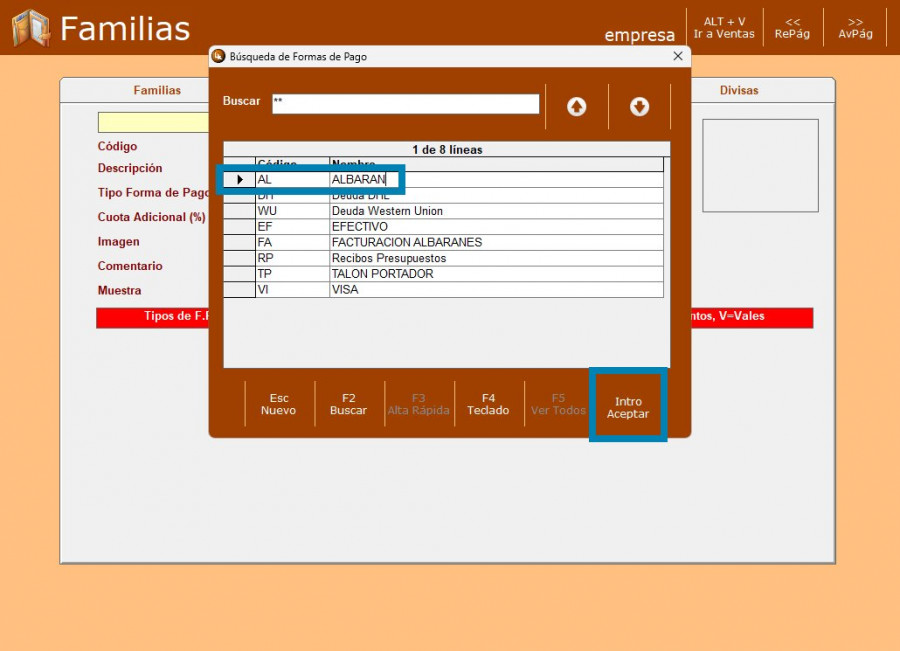Screen dimensions: 900x651
Task: Click the AvPág next page button
Action: pyautogui.click(x=855, y=27)
